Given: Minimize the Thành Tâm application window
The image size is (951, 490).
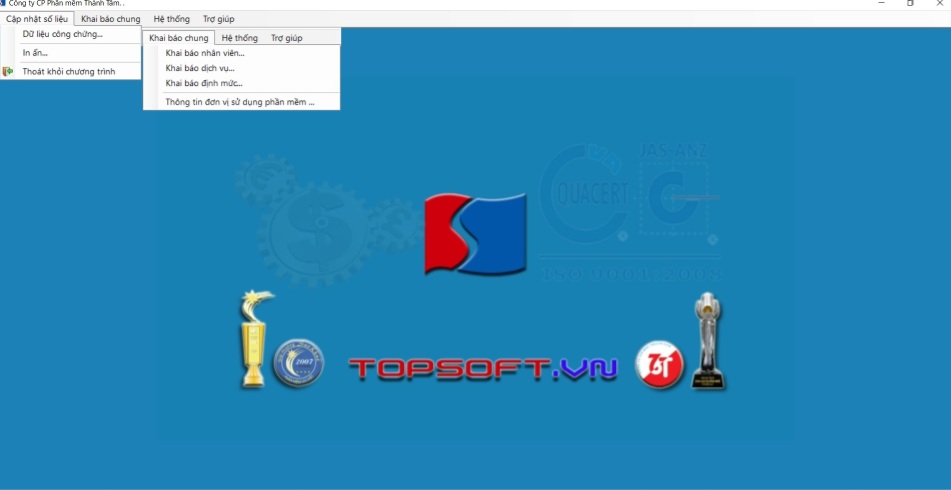Looking at the screenshot, I should click(881, 3).
